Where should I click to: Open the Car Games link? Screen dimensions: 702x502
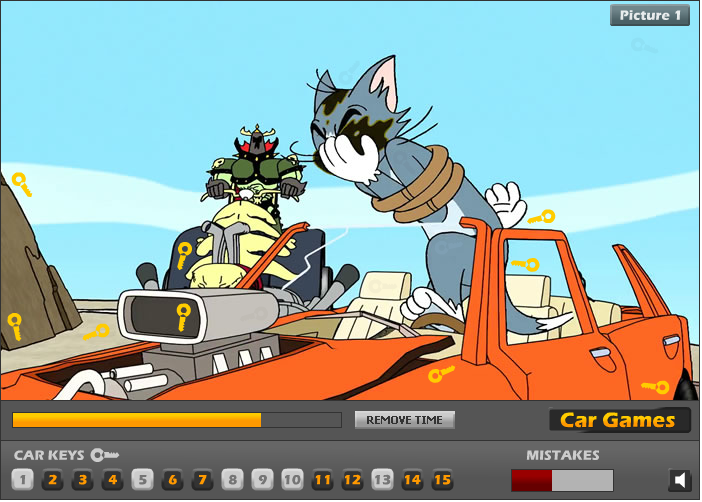coord(619,420)
